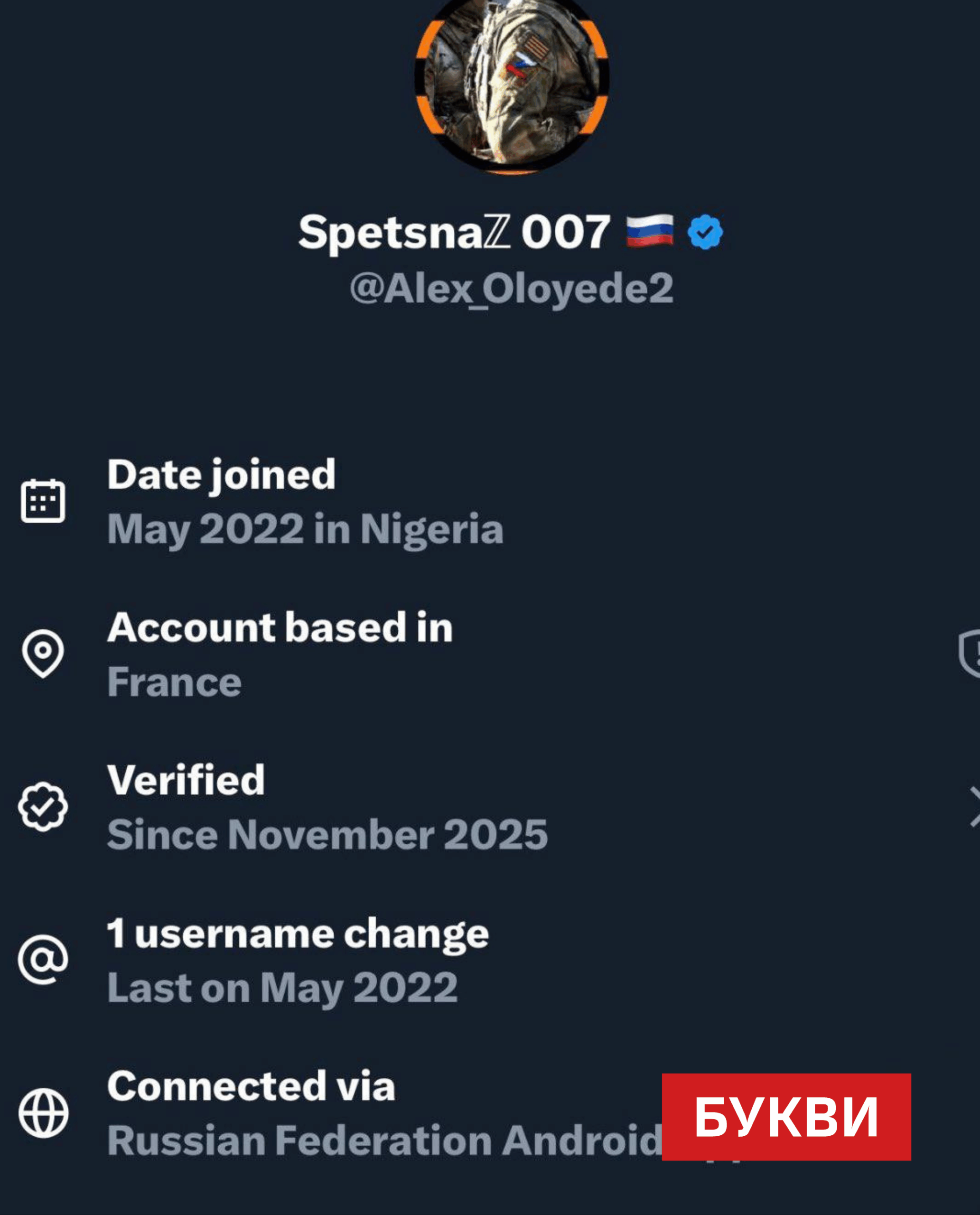Screen dimensions: 980x1215
Task: Click the blue verified checkmark badge
Action: pos(705,232)
